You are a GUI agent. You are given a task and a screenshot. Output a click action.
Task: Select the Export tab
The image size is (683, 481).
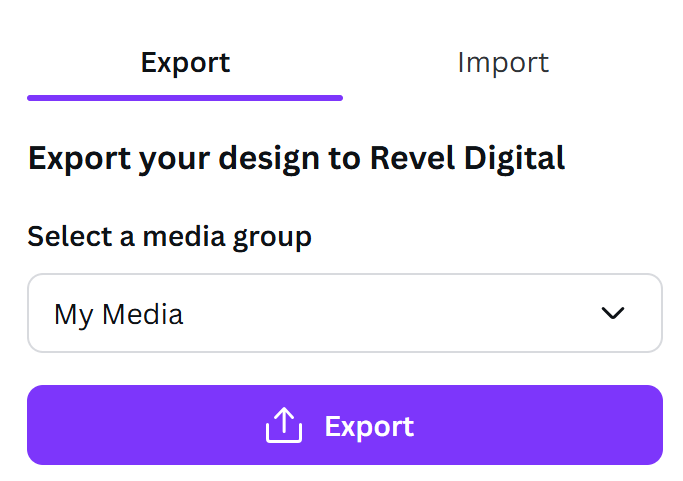(185, 63)
